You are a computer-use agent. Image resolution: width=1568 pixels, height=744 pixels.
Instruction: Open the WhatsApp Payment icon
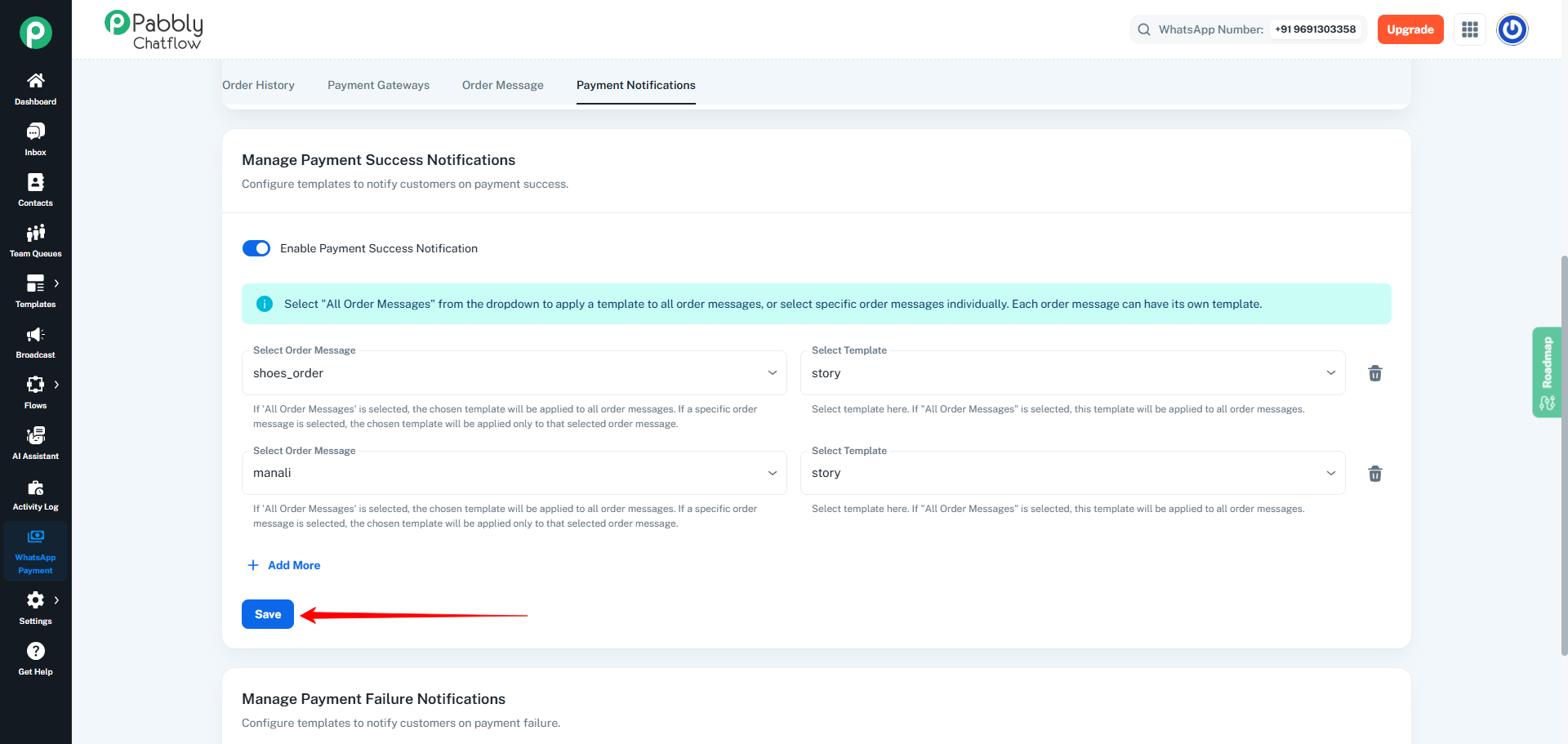tap(36, 537)
